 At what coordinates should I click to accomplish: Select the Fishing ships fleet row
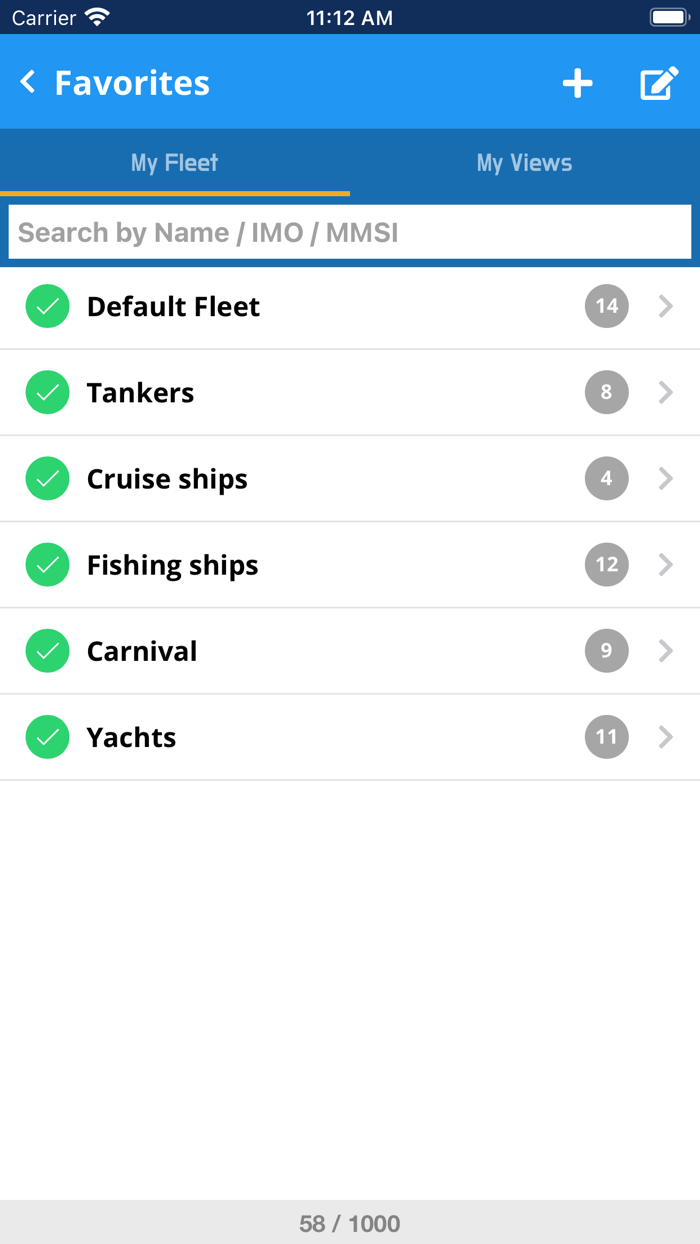[300, 564]
